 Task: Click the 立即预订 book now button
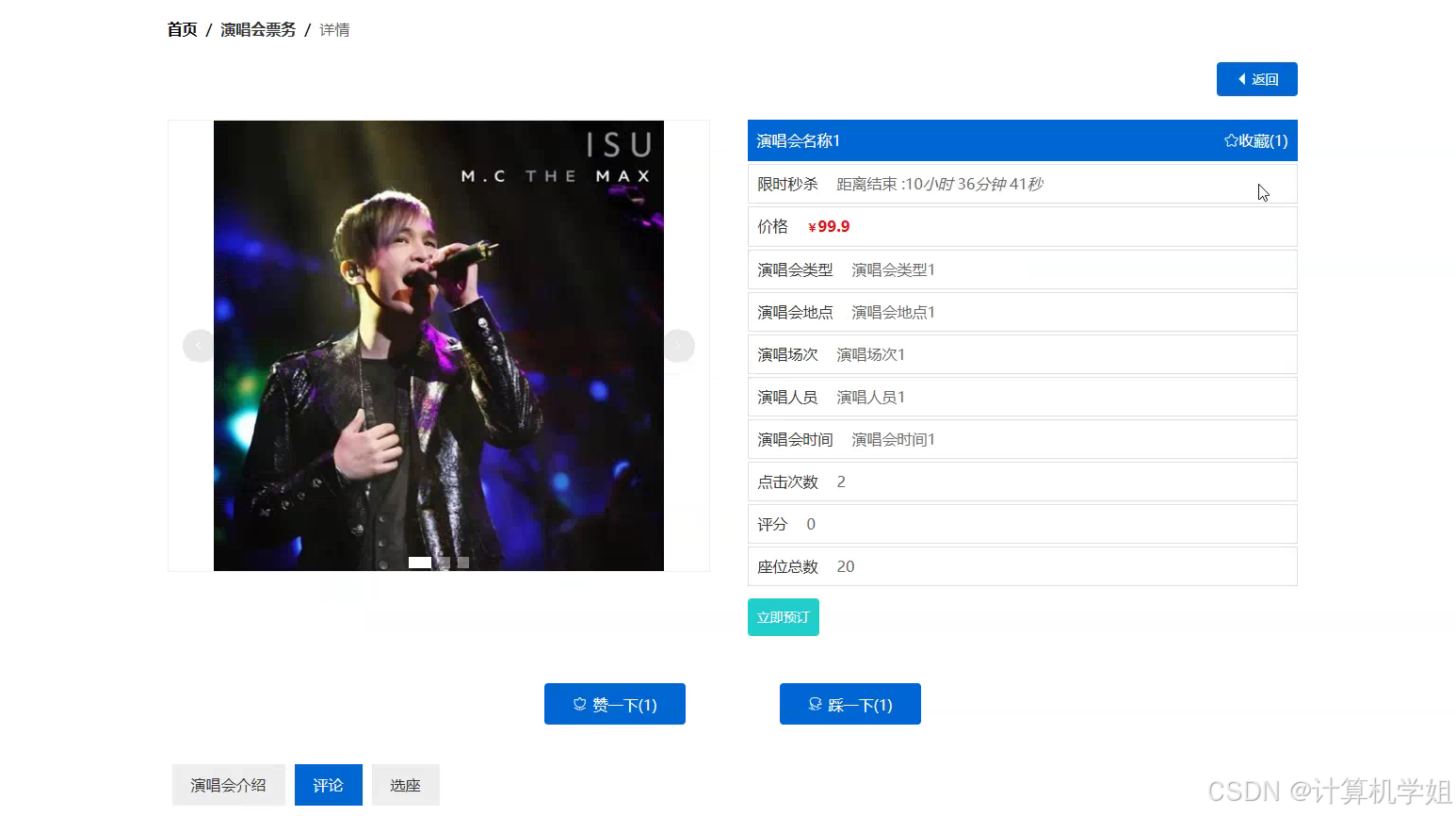coord(783,617)
